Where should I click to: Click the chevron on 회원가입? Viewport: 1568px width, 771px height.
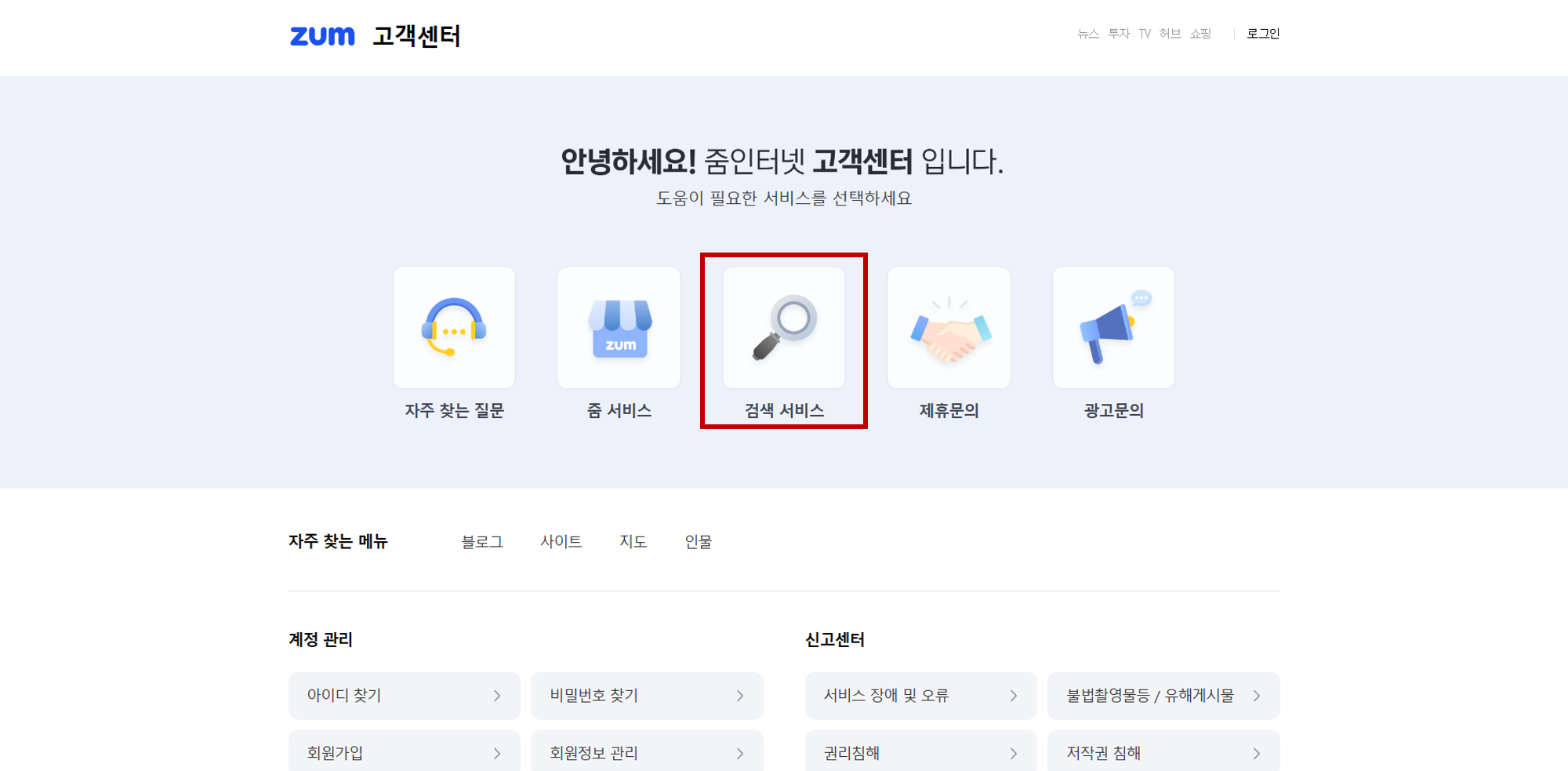click(x=497, y=754)
